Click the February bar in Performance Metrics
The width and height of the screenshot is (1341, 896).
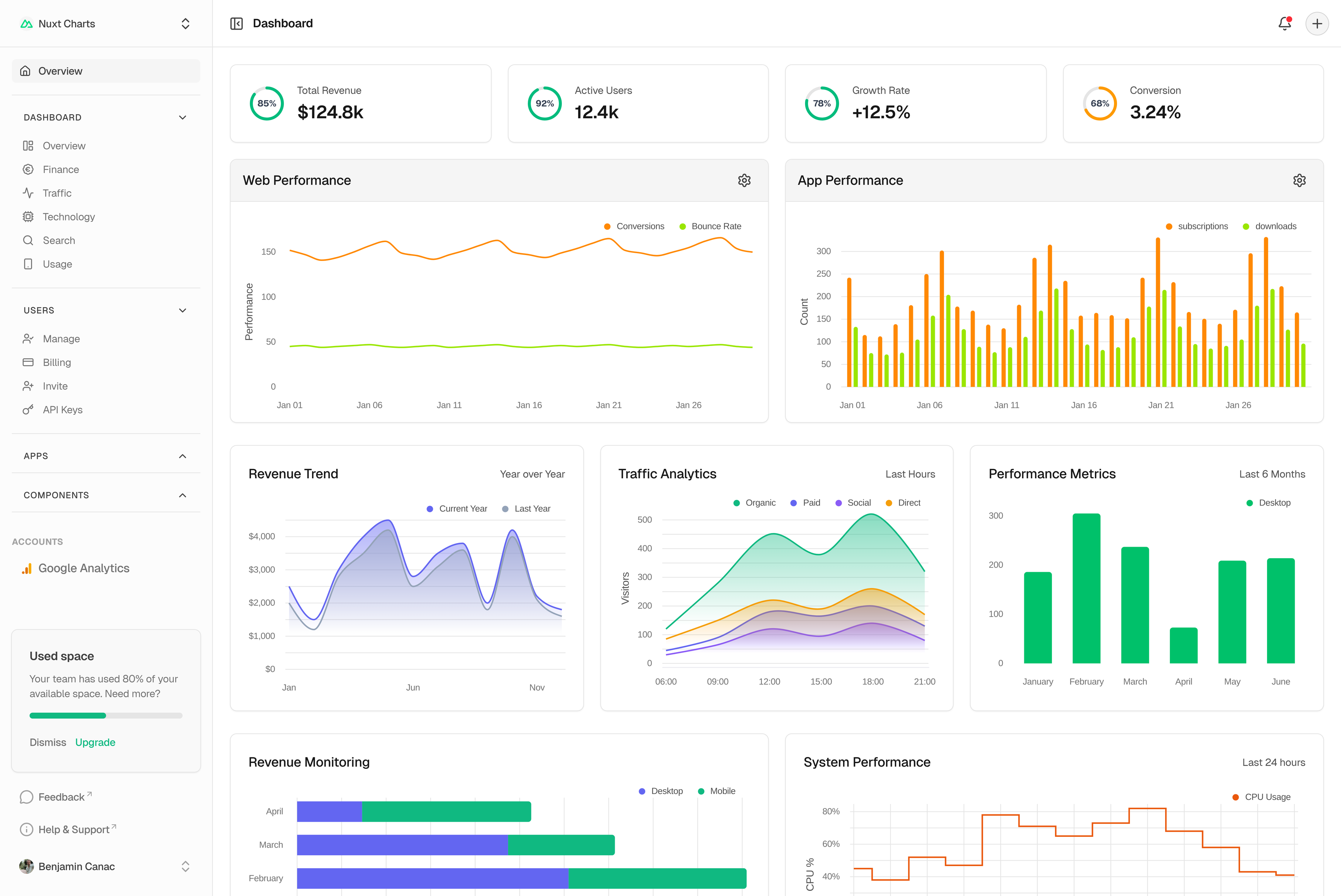[1086, 588]
